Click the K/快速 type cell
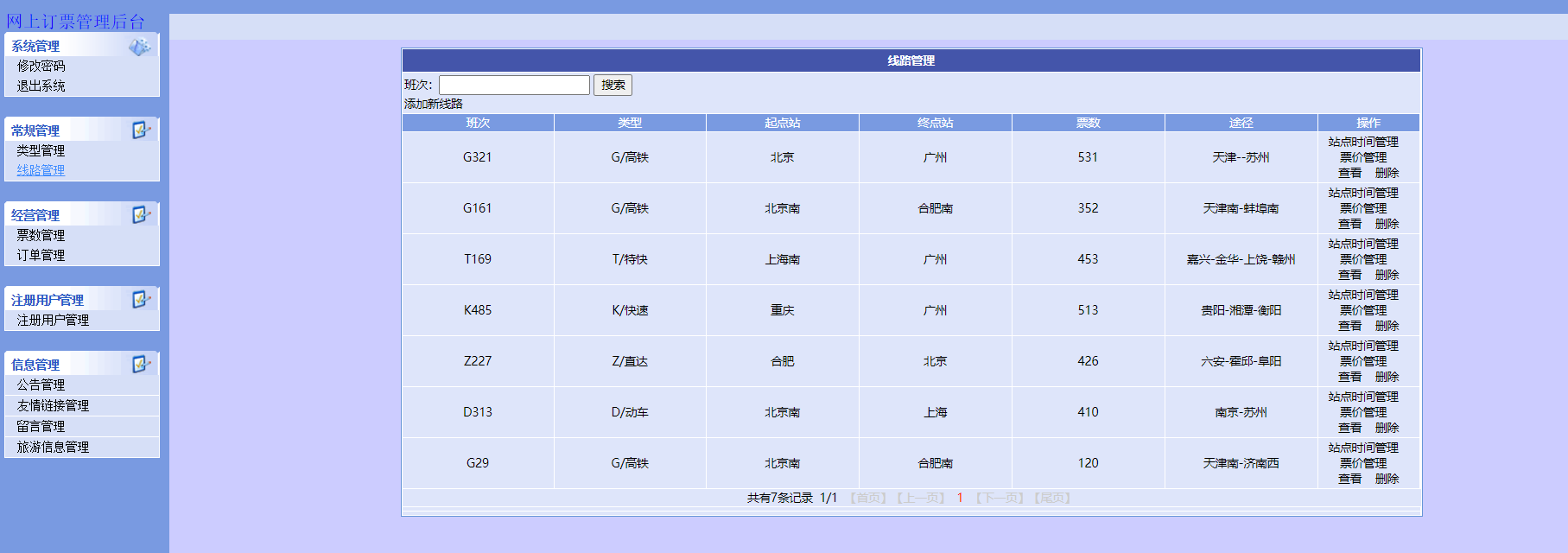Screen dimensions: 1568x553 click(x=630, y=310)
